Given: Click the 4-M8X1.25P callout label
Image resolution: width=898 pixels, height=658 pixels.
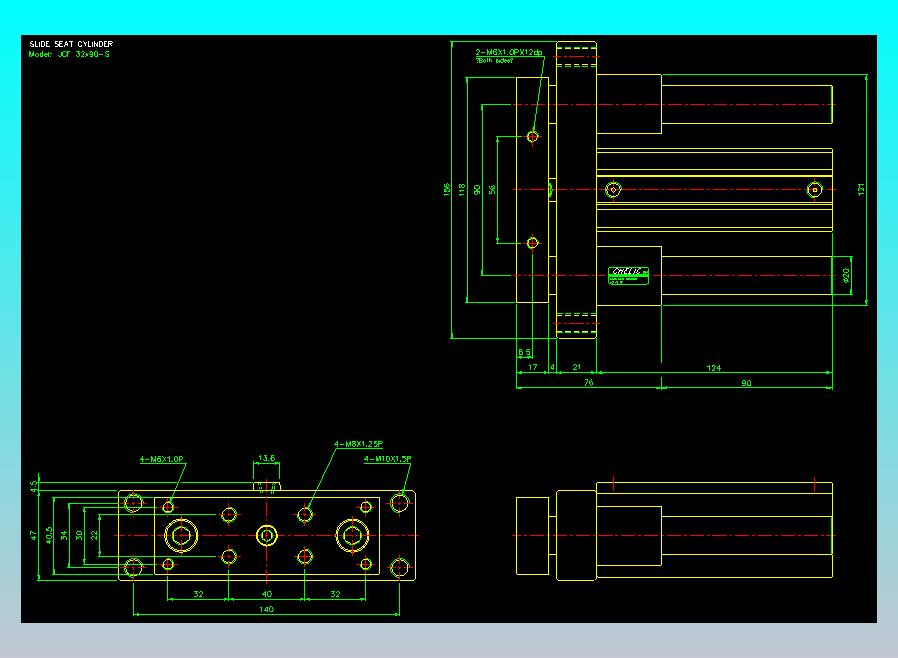Looking at the screenshot, I should (x=359, y=444).
